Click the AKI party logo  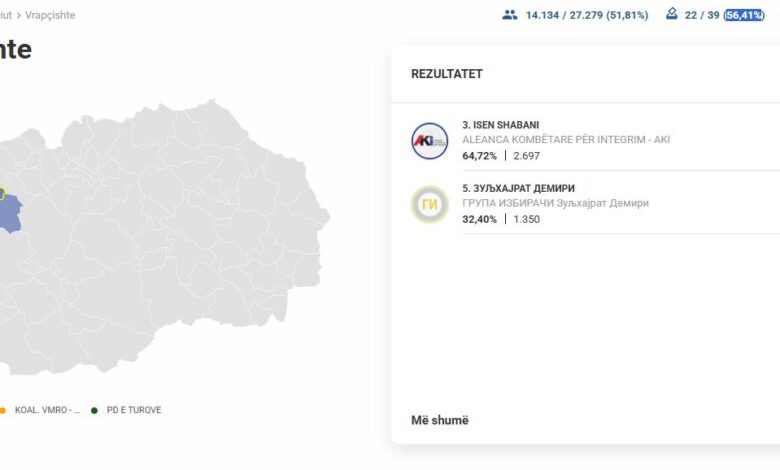coord(430,141)
